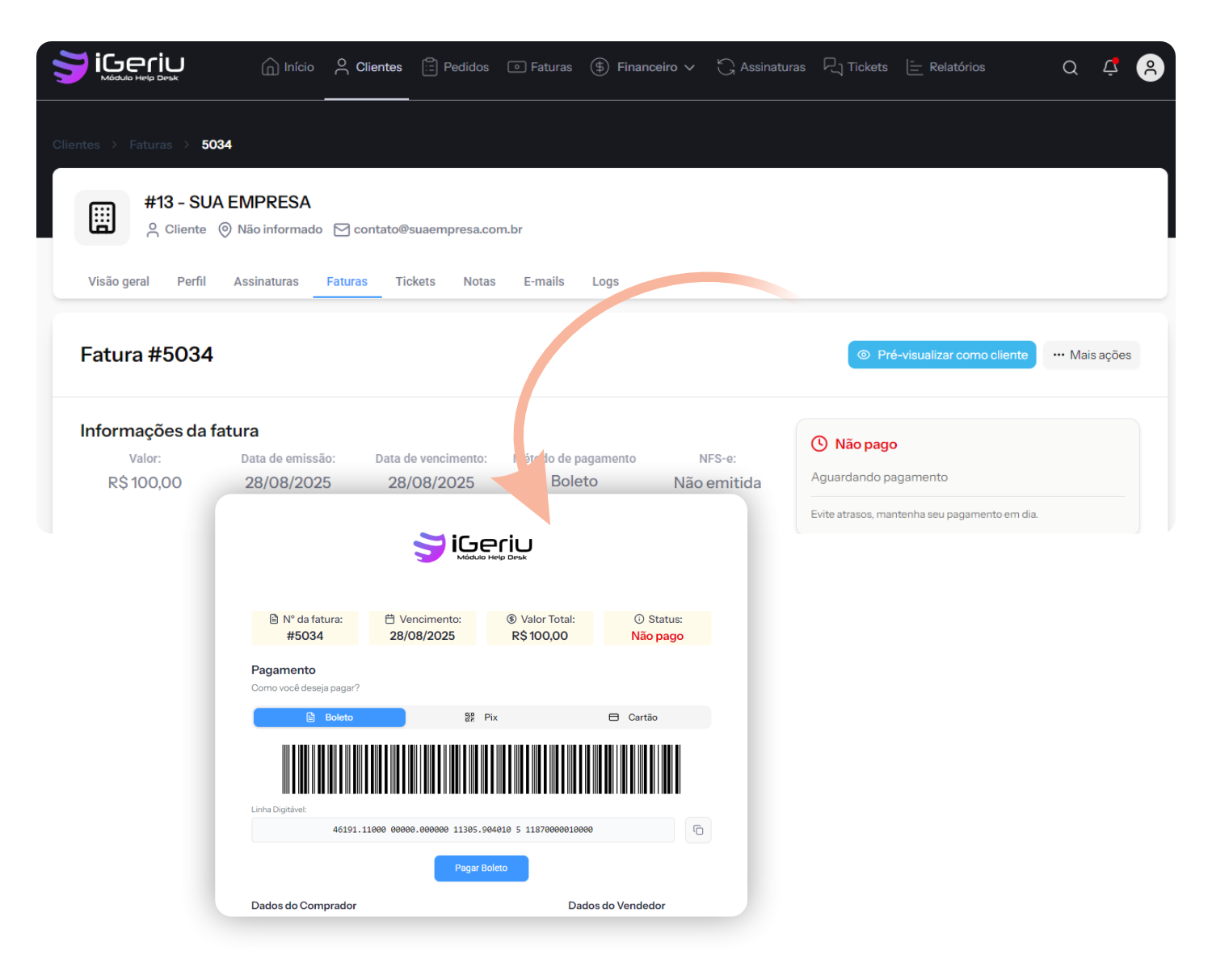The width and height of the screenshot is (1212, 980).
Task: Expand the Financeiro dropdown menu
Action: pos(643,67)
